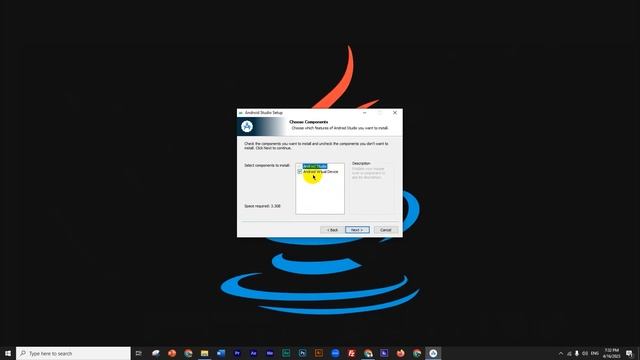
Task: Open the notification center icon
Action: (x=629, y=353)
